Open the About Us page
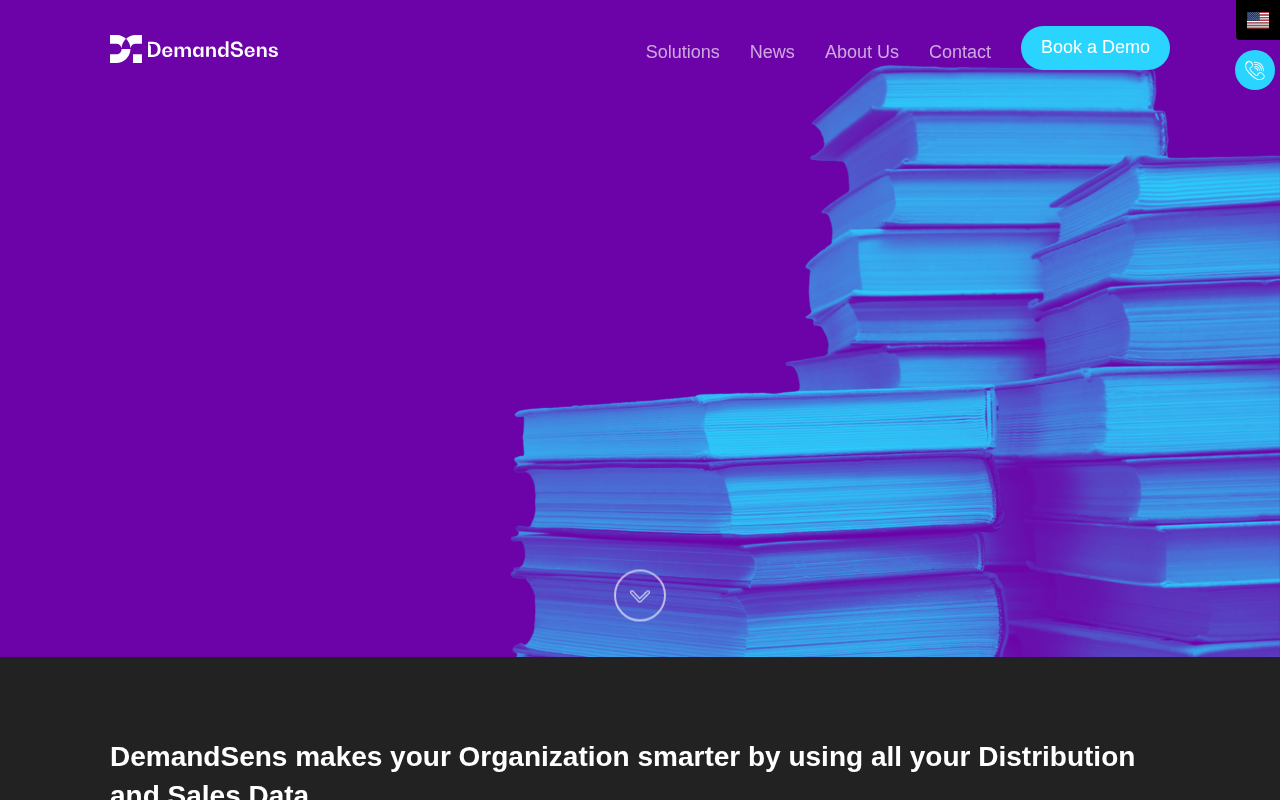This screenshot has height=800, width=1280. pos(862,52)
